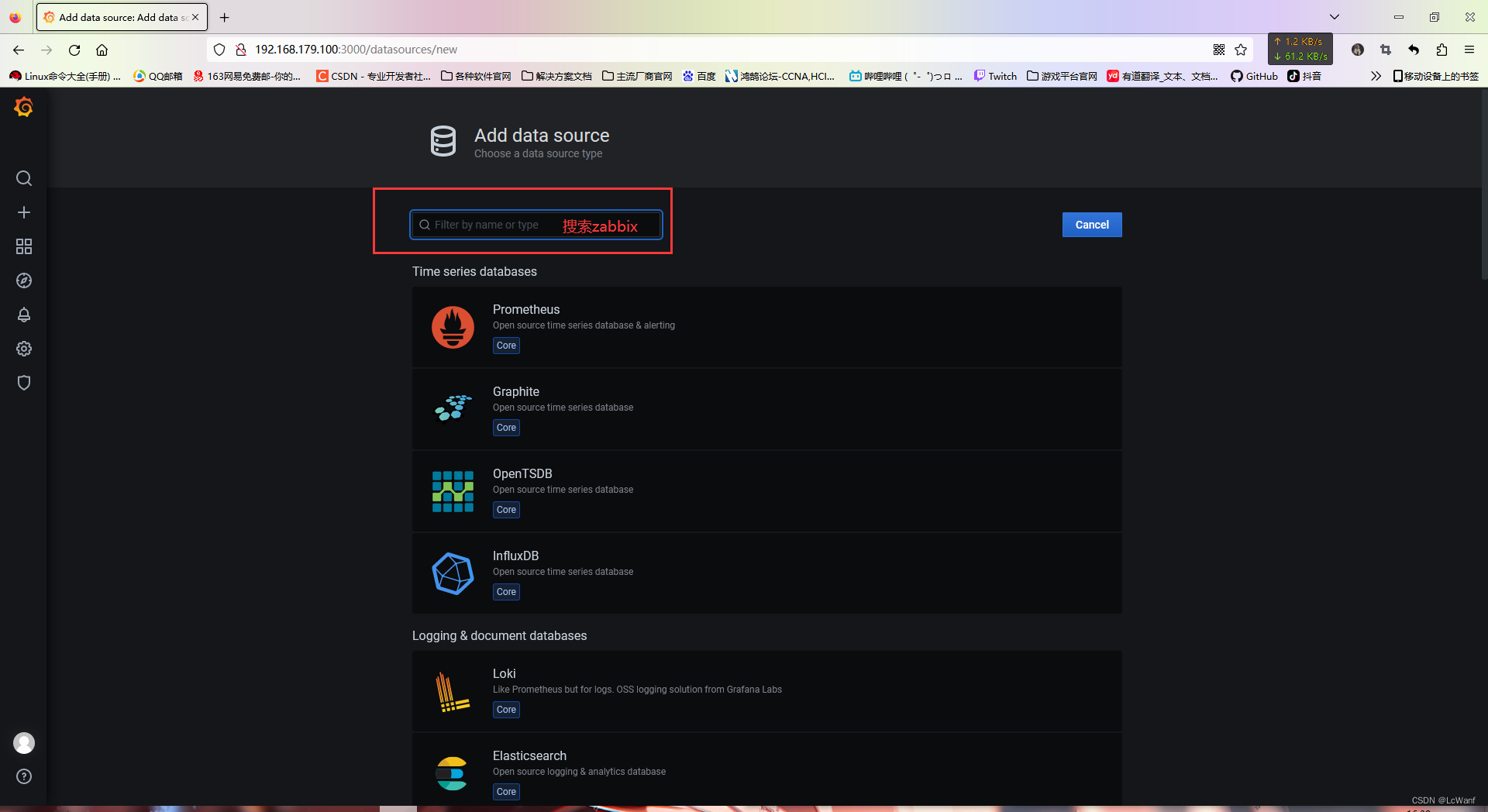Open the Server Admin shield icon
Screen dimensions: 1488x812
[x=24, y=383]
